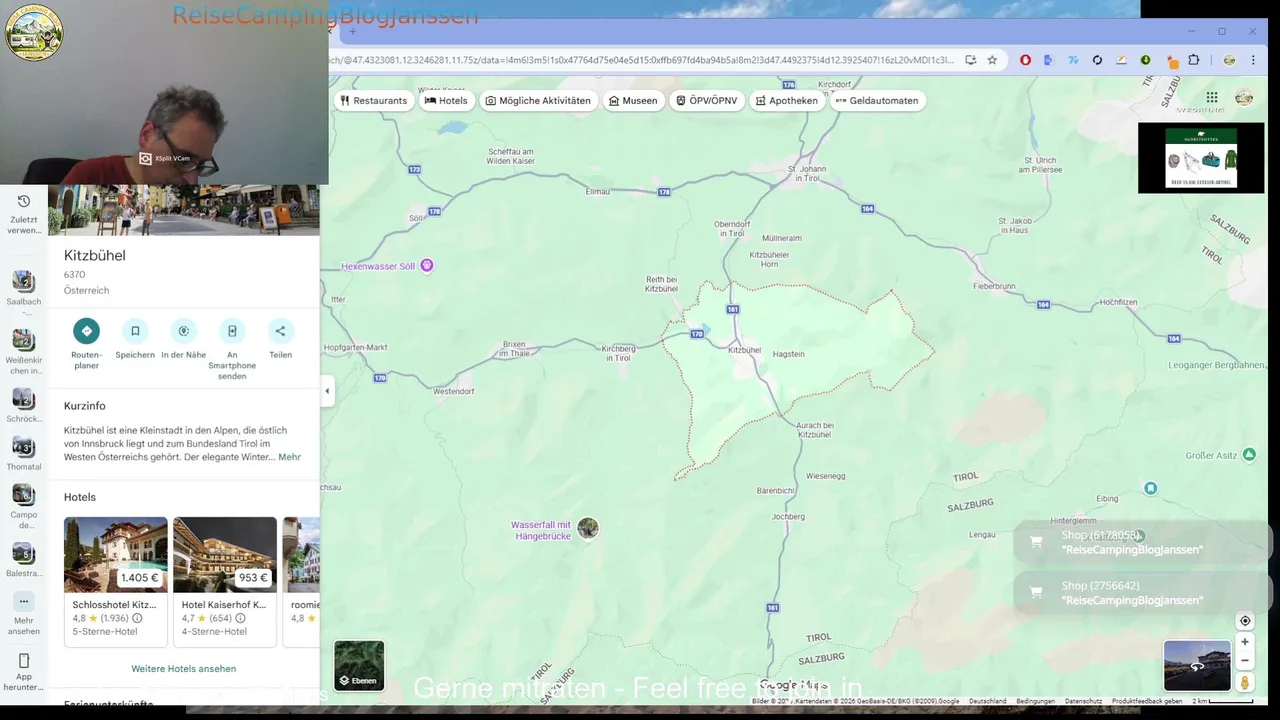Open the Schröck recent place

(23, 399)
